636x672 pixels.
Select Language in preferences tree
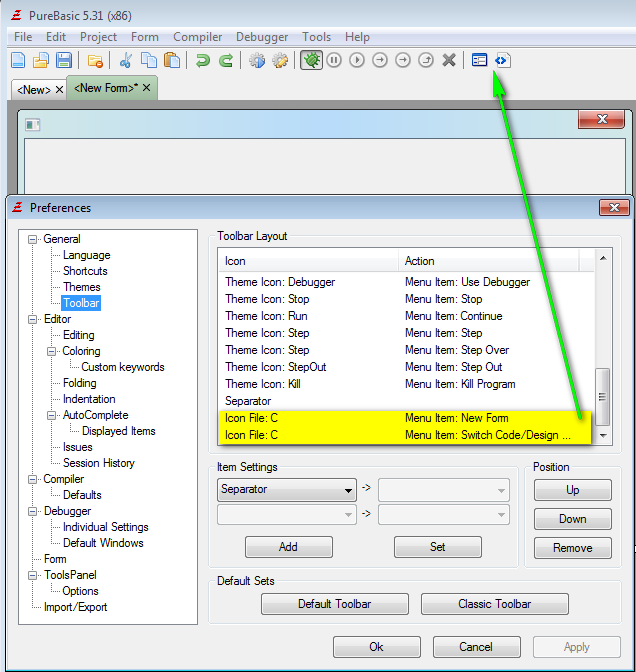(x=87, y=255)
